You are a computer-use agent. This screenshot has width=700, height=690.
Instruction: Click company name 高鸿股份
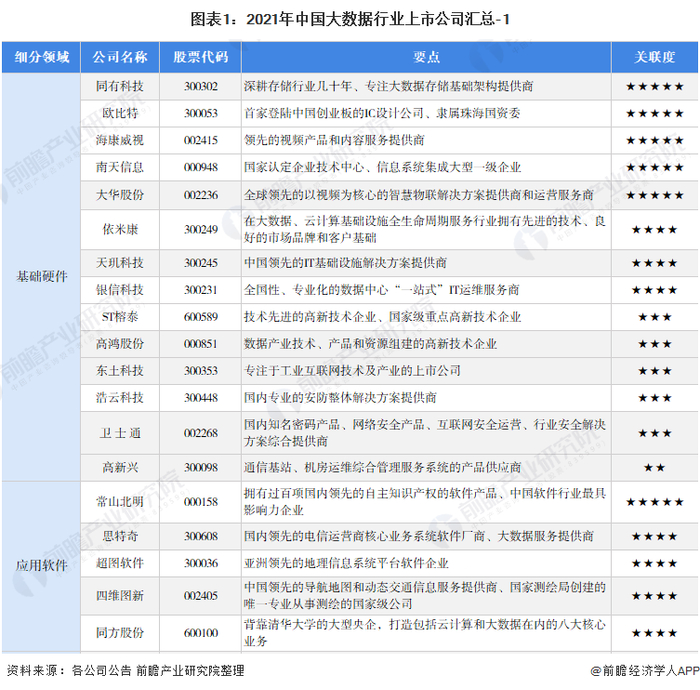(120, 344)
